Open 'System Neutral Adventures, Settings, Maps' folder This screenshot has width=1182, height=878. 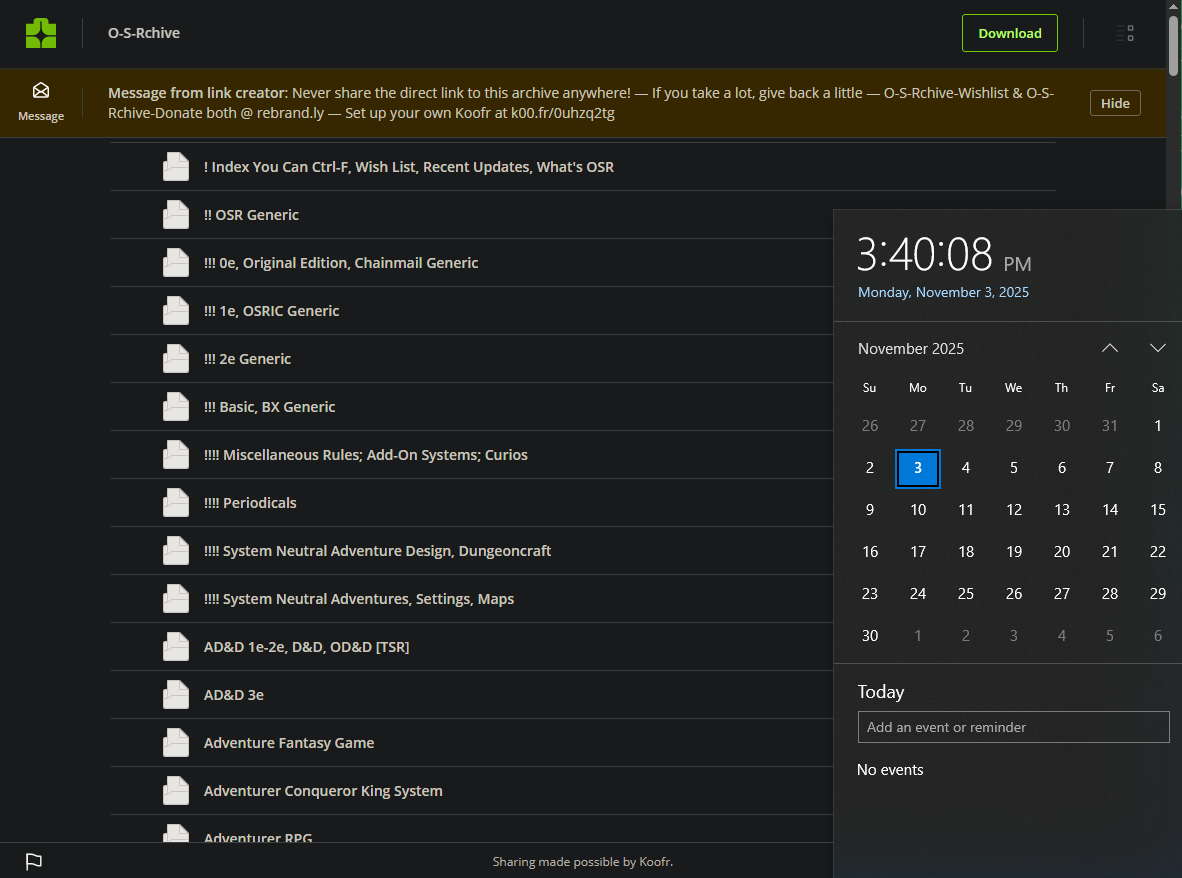(359, 598)
